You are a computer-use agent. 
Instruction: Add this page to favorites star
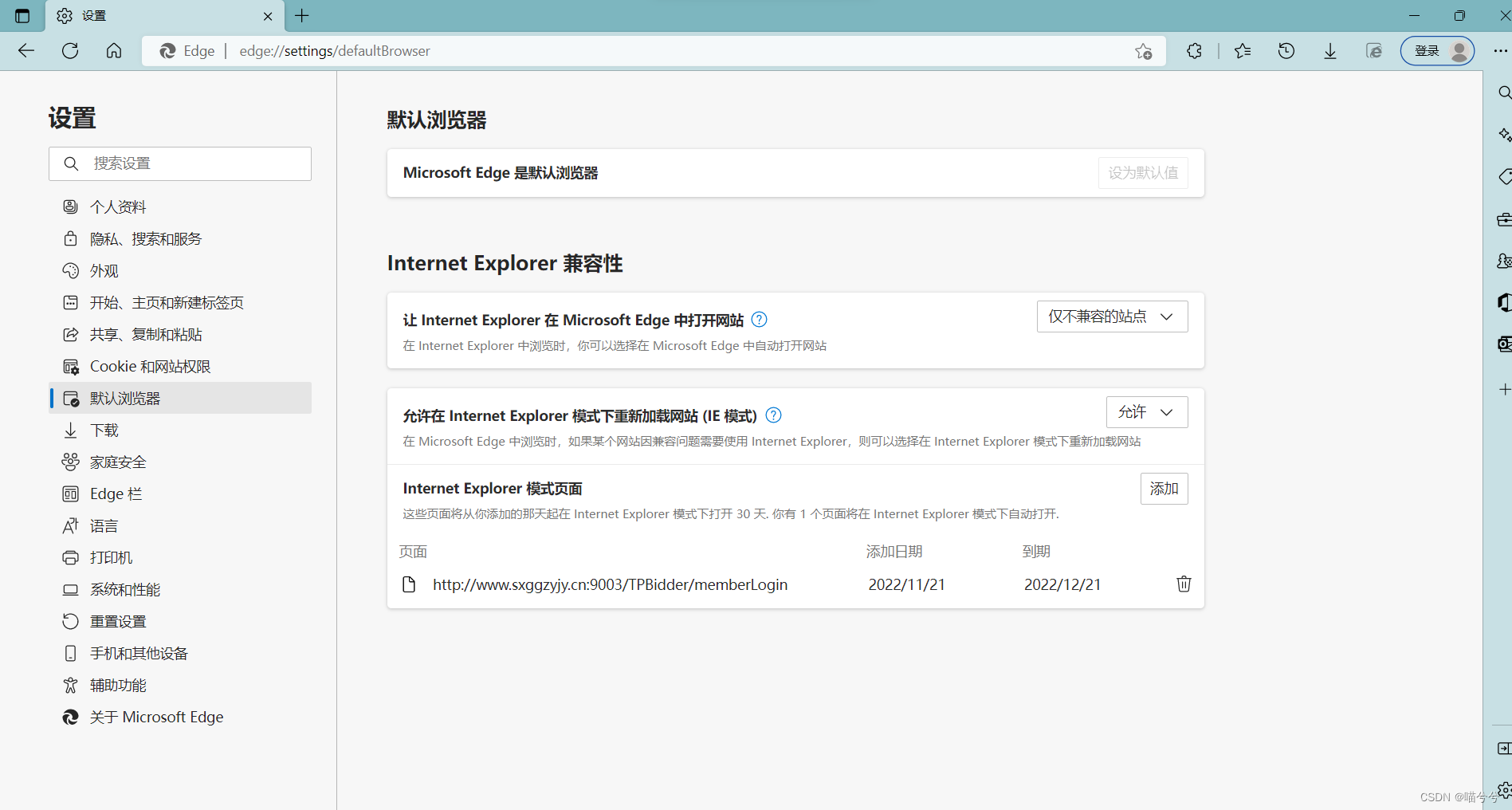point(1144,51)
